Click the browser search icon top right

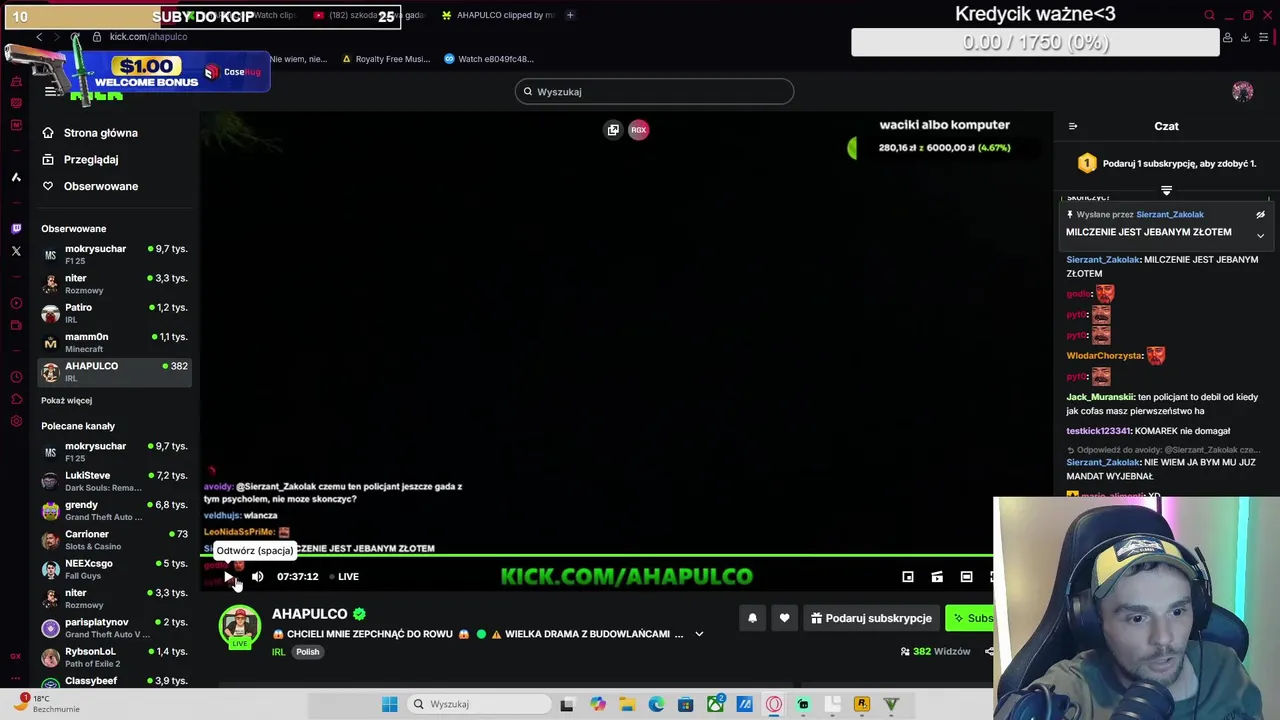pos(1209,15)
